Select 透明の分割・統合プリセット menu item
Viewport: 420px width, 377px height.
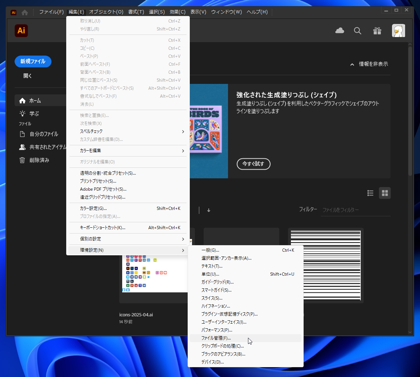click(x=128, y=173)
